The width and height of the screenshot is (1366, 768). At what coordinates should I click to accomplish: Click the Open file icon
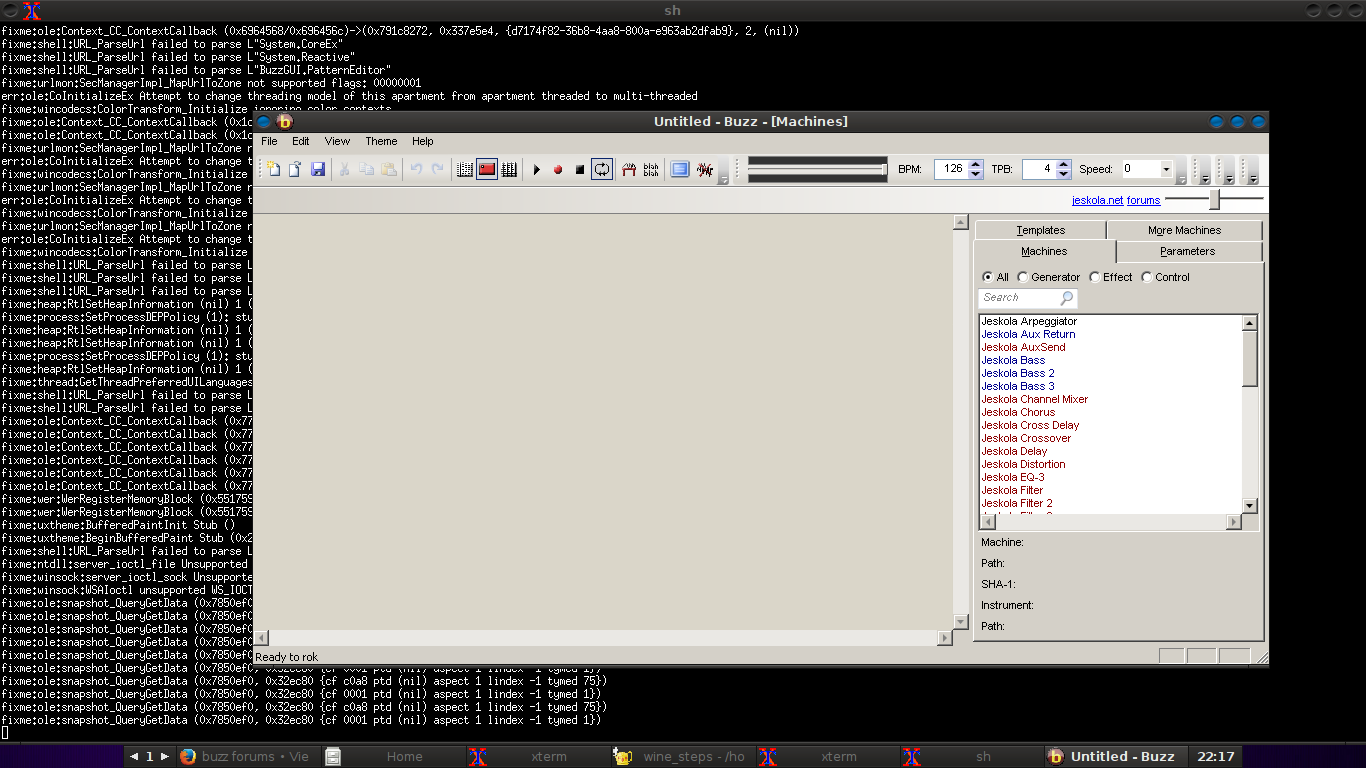click(x=295, y=169)
